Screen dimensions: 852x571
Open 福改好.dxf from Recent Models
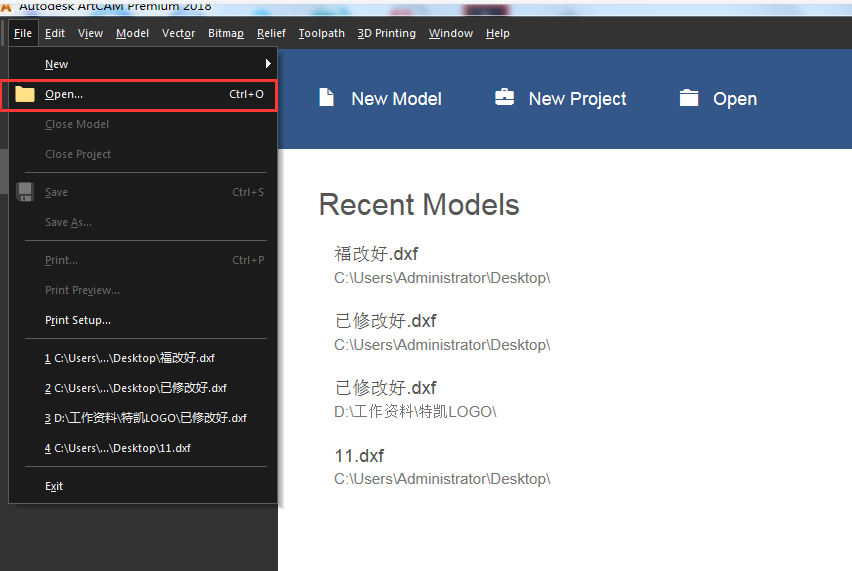coord(376,254)
